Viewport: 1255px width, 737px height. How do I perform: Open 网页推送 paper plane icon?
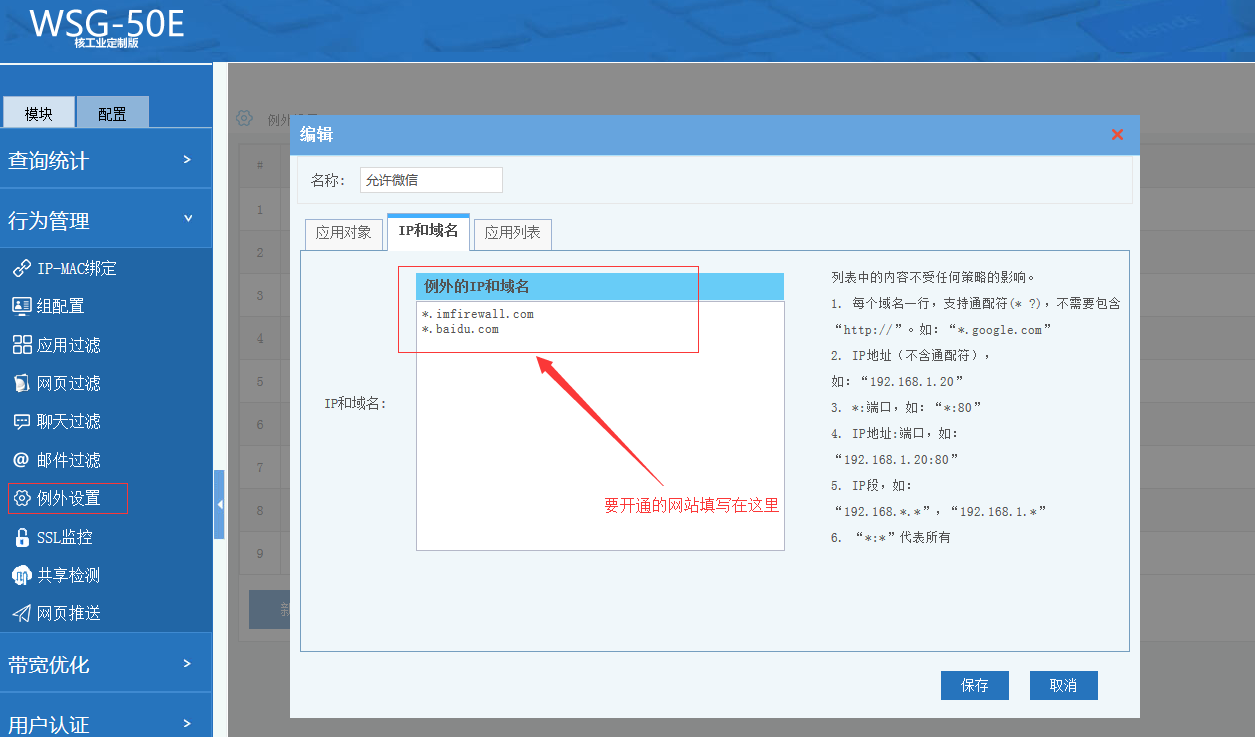pos(21,613)
